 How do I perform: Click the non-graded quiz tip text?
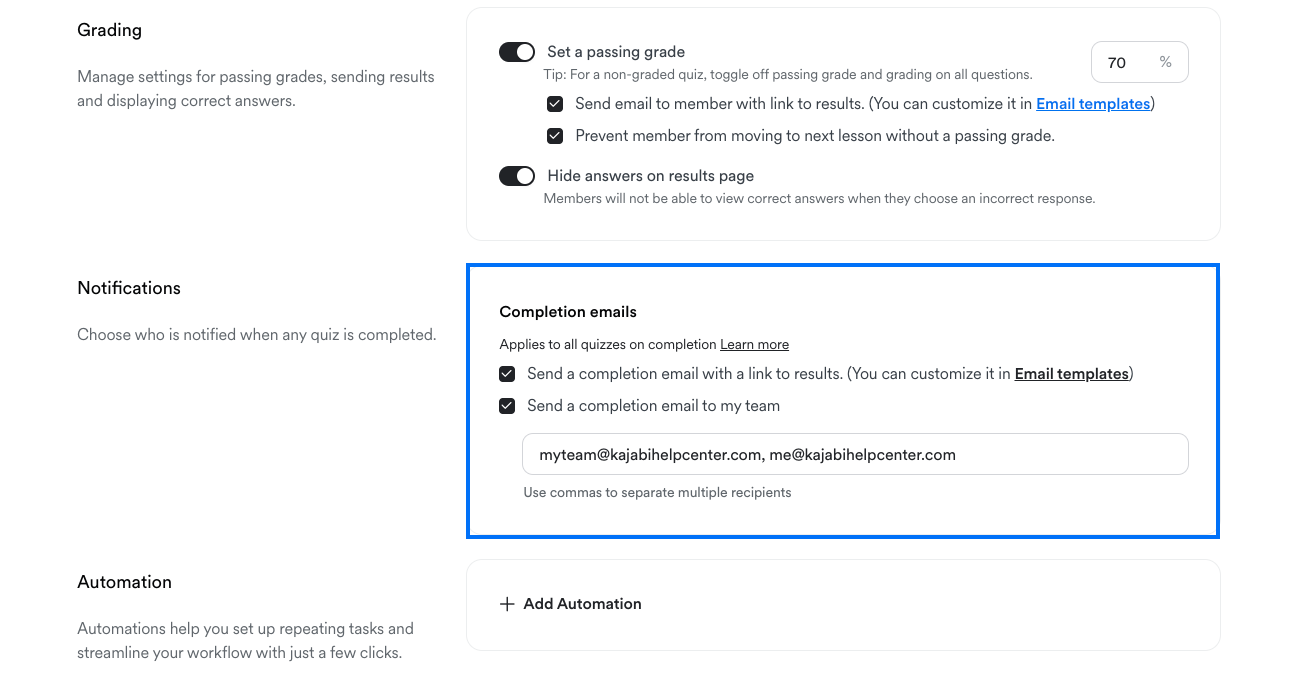point(788,74)
